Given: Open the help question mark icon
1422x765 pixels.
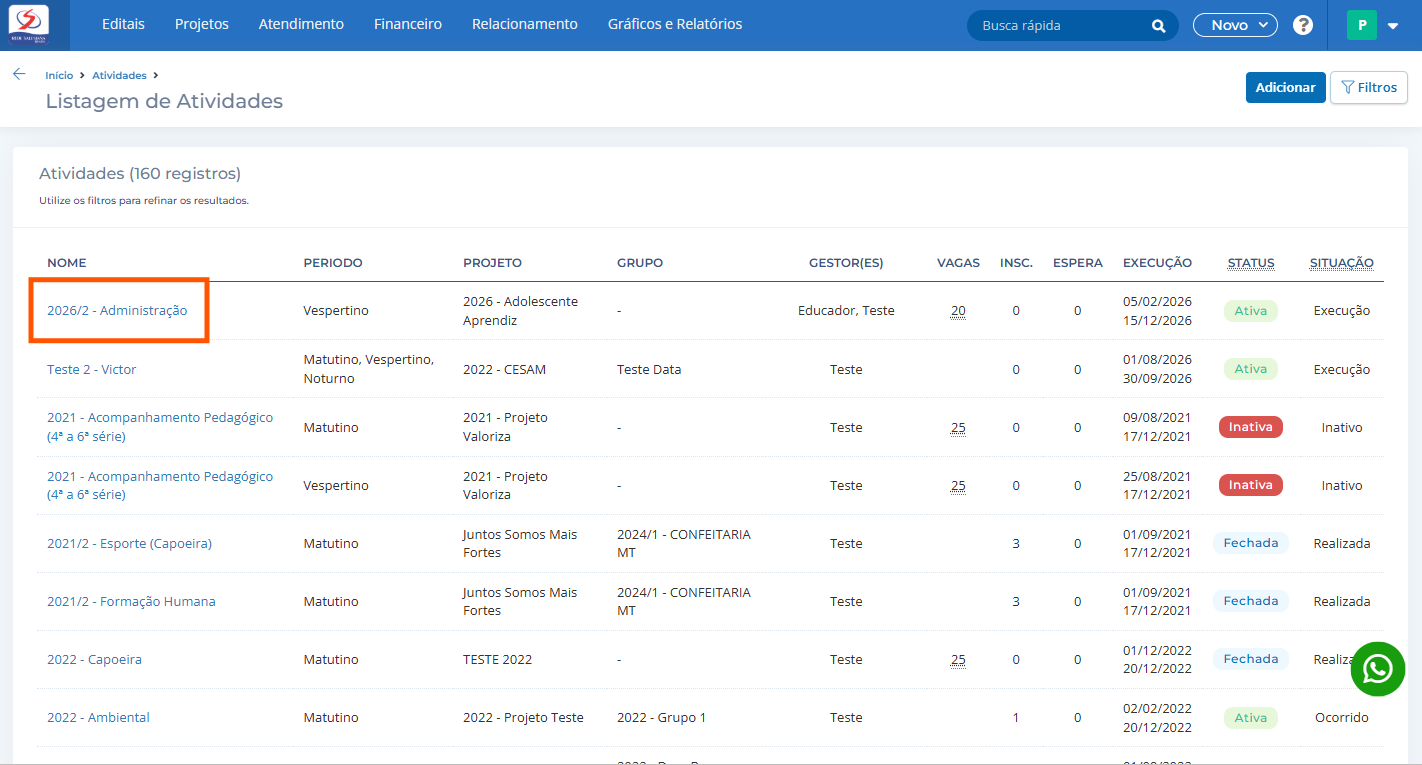Looking at the screenshot, I should tap(1302, 25).
